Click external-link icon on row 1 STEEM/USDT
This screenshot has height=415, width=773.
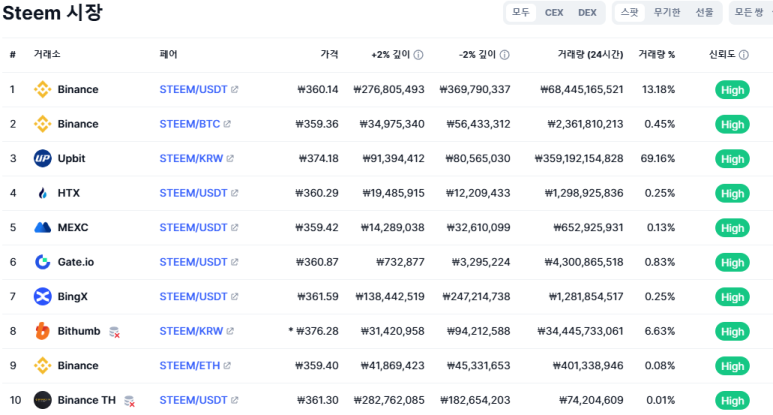point(235,89)
